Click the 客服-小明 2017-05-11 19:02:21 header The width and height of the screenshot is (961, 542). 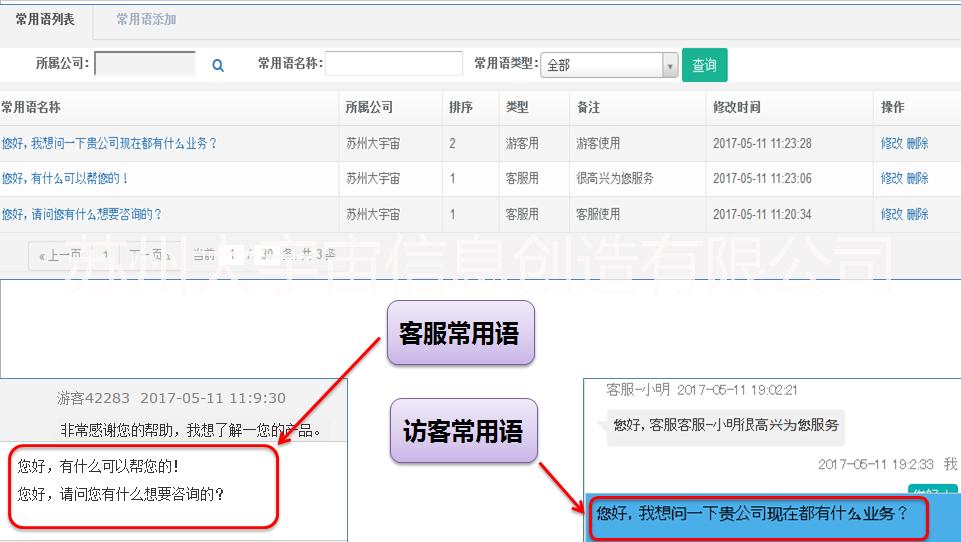702,390
